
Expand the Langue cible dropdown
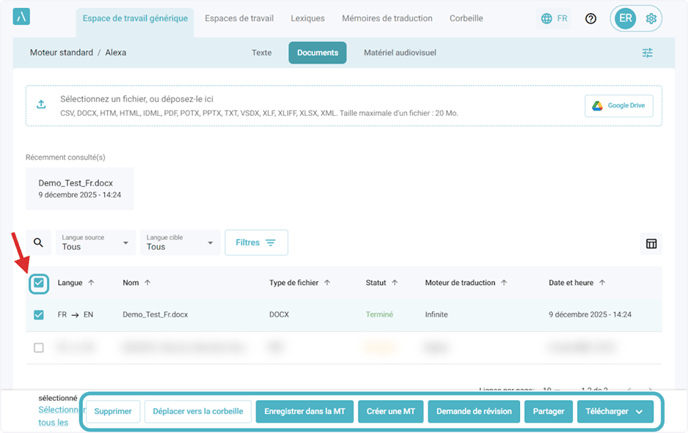click(x=181, y=242)
